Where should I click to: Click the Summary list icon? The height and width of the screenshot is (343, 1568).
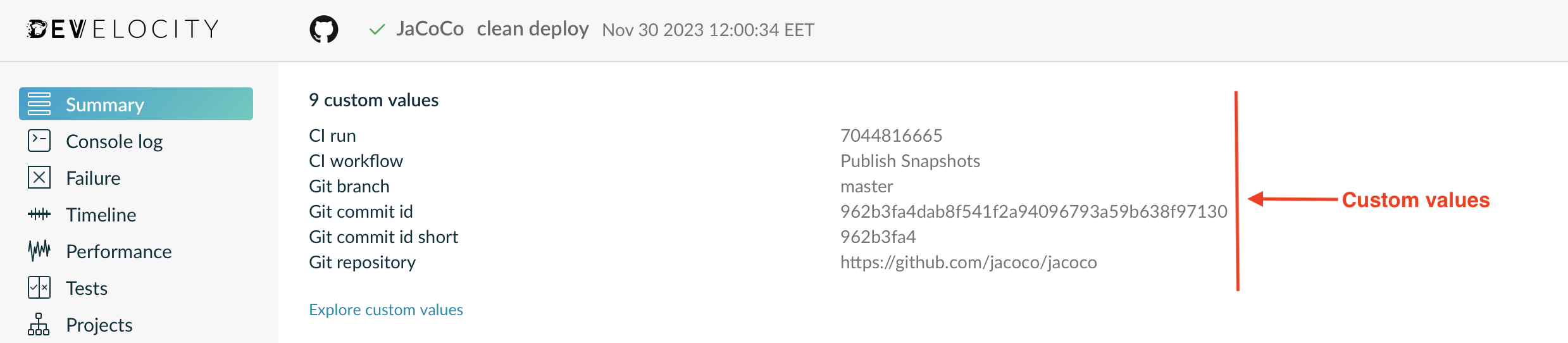coord(39,104)
